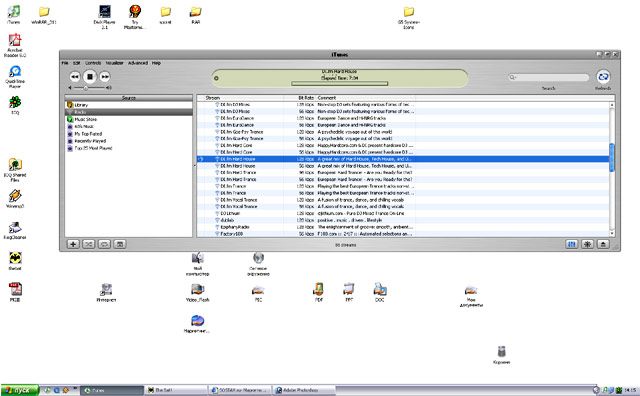
Task: Open the DOC folder icon on desktop
Action: point(380,292)
